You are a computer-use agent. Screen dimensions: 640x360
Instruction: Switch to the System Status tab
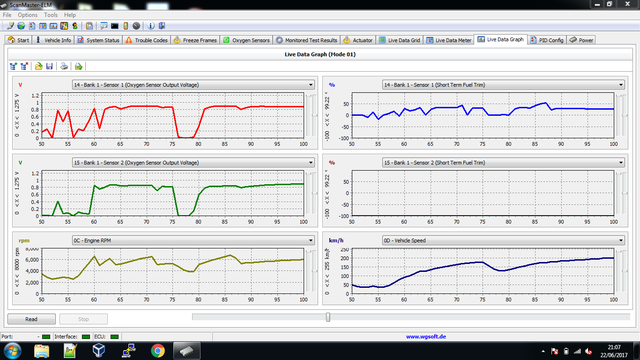tap(98, 40)
